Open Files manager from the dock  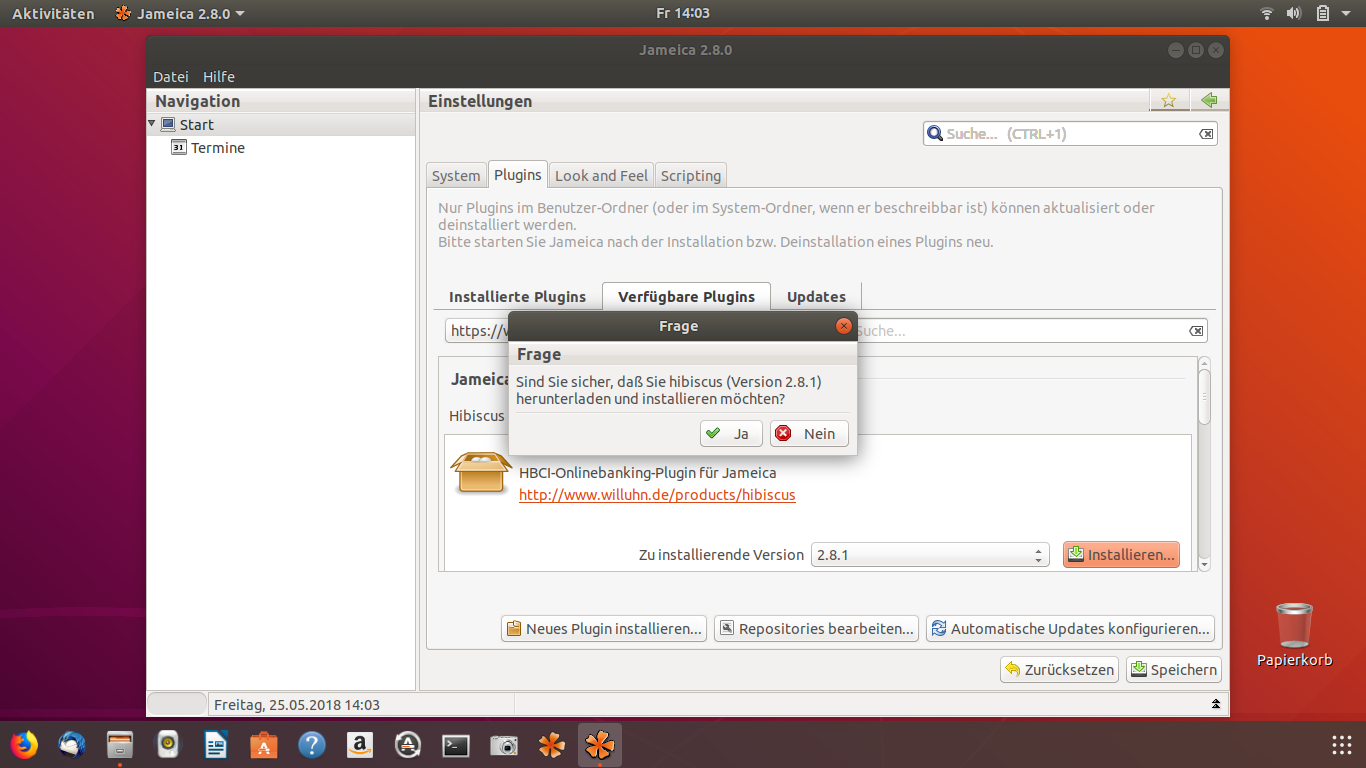120,745
